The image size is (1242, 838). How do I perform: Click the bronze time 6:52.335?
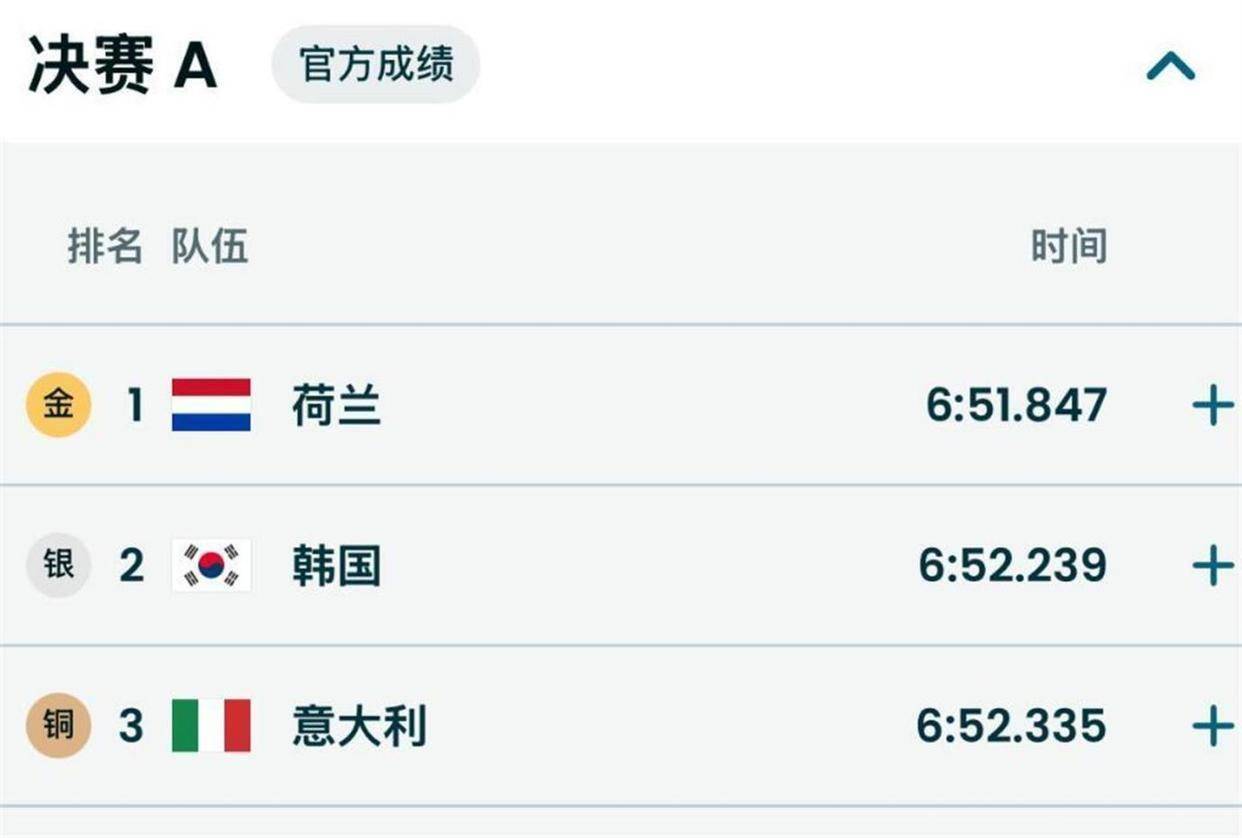click(1011, 726)
